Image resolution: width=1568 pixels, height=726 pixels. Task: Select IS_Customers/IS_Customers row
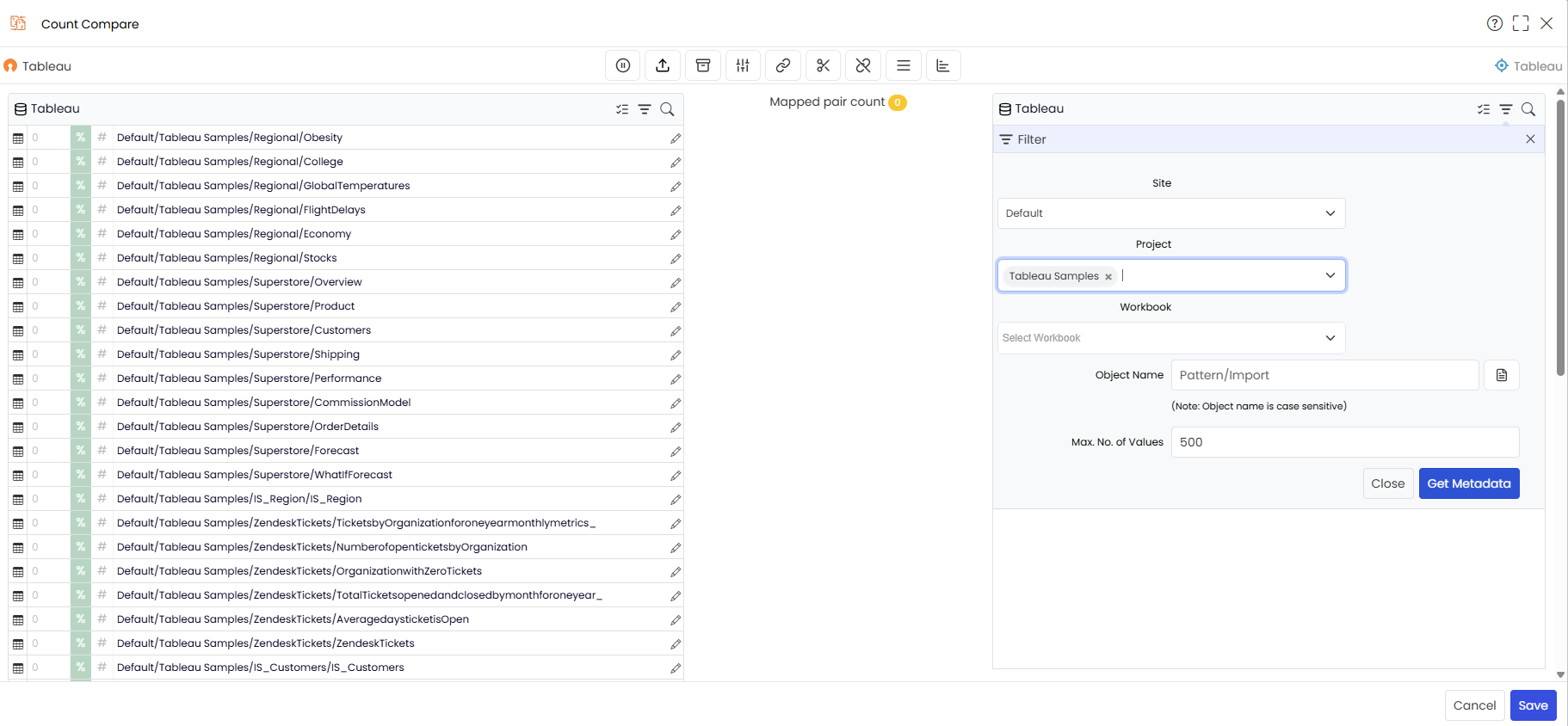point(346,668)
